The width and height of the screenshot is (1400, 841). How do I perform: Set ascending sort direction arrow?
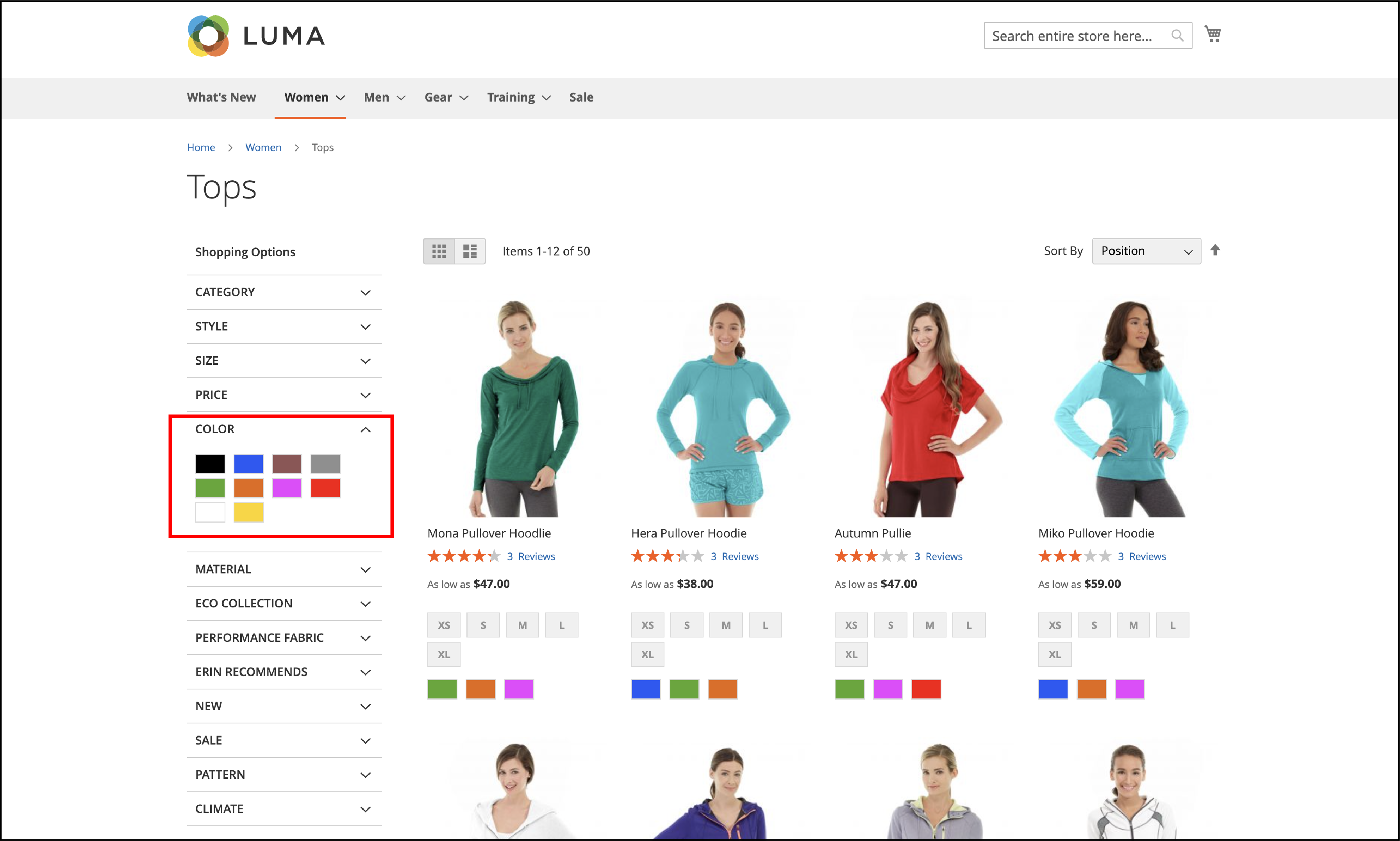coord(1215,250)
